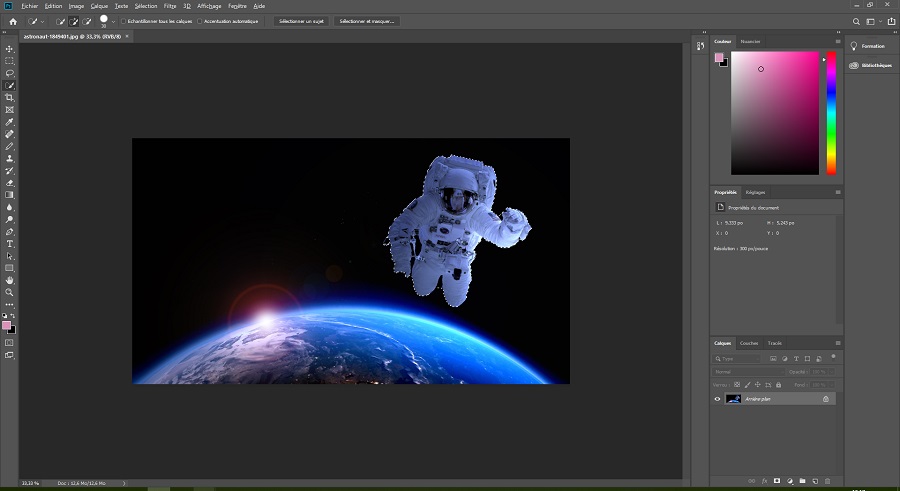
Task: Select the Lasso tool
Action: point(9,74)
